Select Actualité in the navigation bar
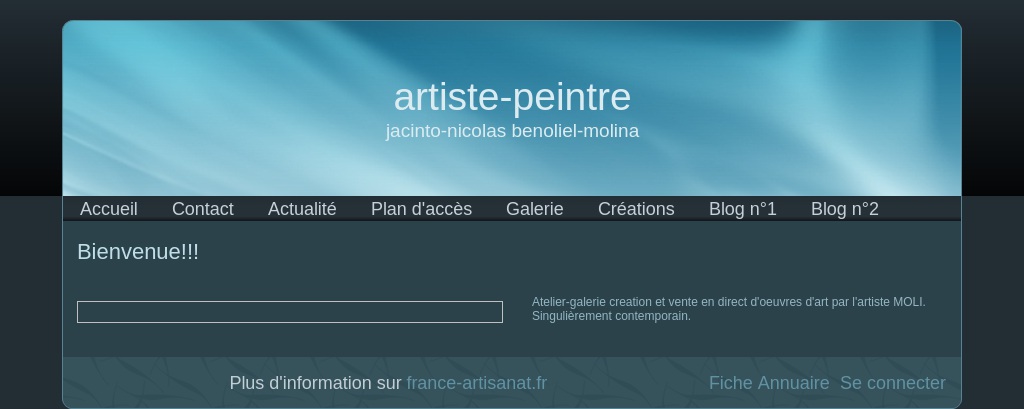This screenshot has width=1024, height=409. tap(302, 209)
